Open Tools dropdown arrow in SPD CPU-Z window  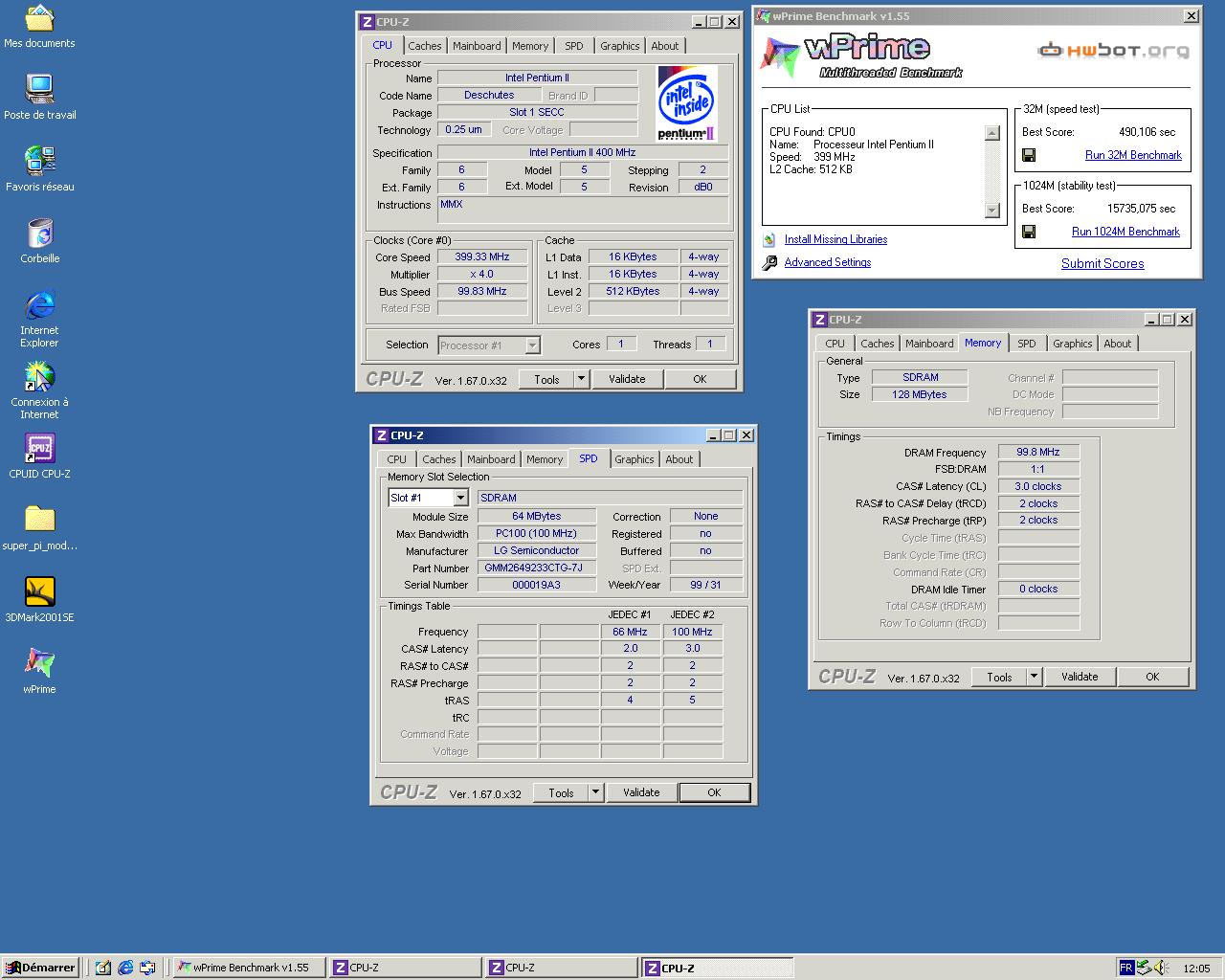click(595, 792)
